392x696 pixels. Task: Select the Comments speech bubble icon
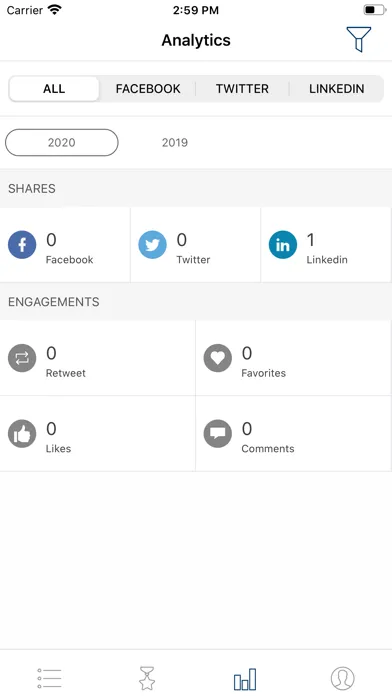218,434
